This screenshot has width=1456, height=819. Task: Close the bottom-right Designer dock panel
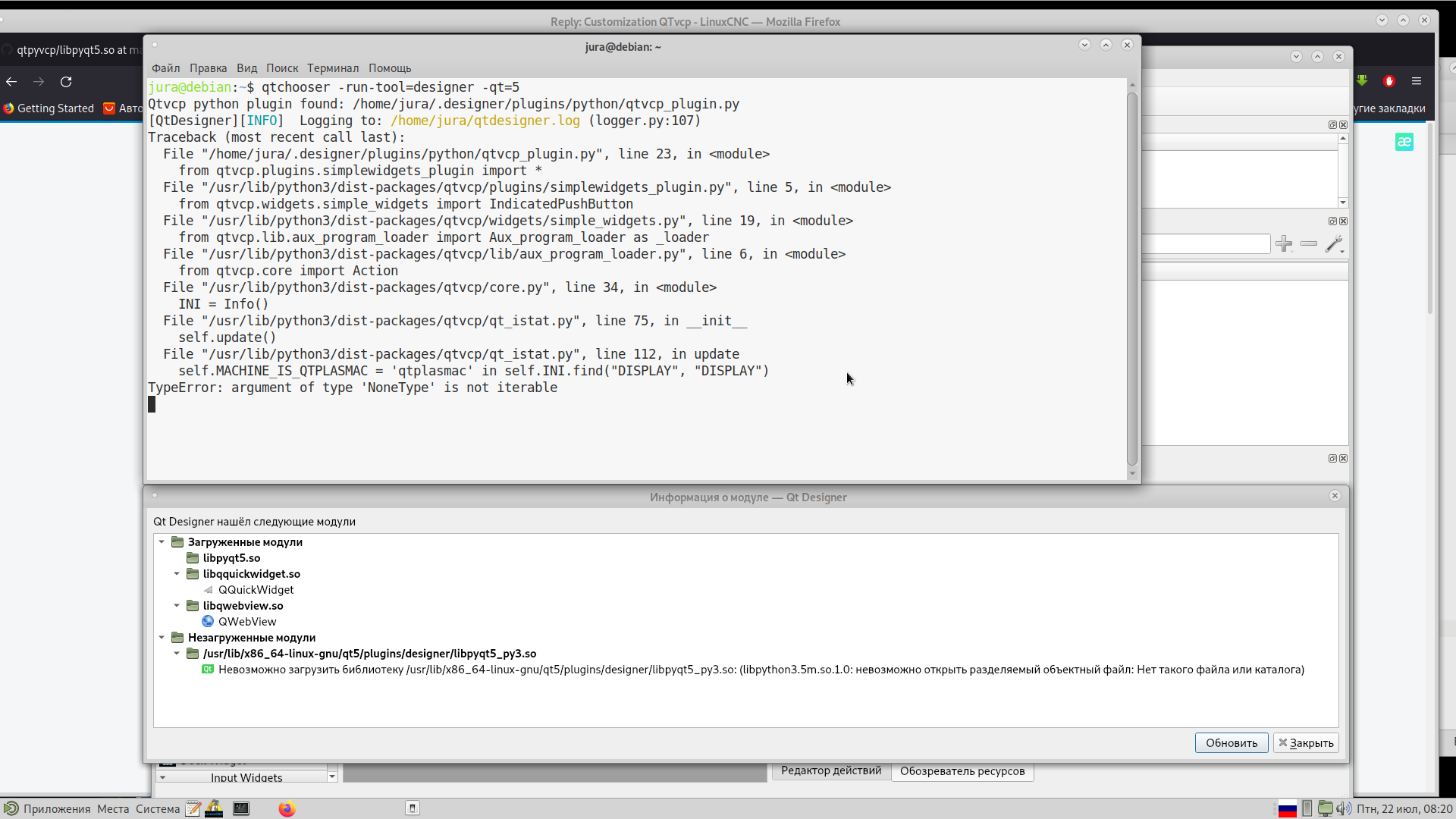tap(1343, 459)
